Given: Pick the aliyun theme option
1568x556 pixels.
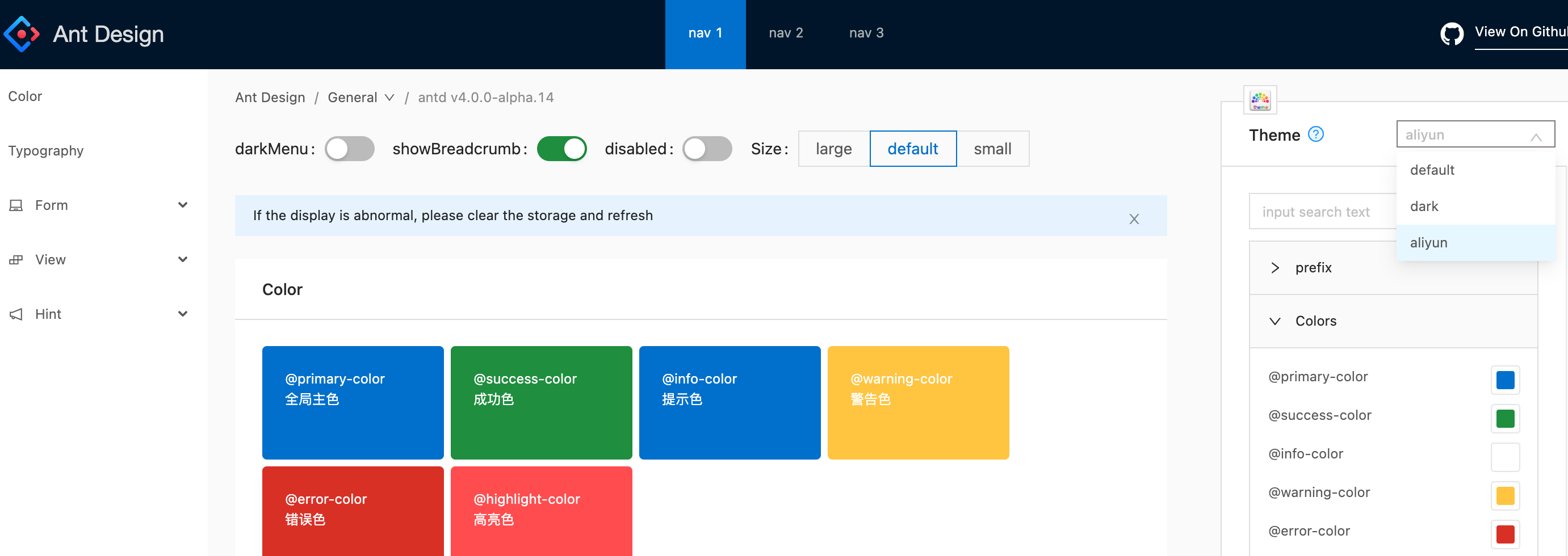Looking at the screenshot, I should 1475,243.
